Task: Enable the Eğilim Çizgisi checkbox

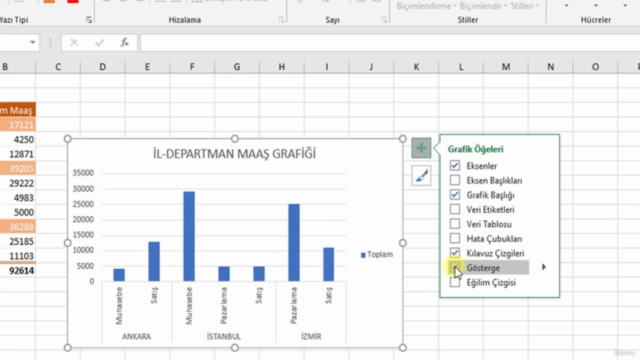Action: (455, 282)
